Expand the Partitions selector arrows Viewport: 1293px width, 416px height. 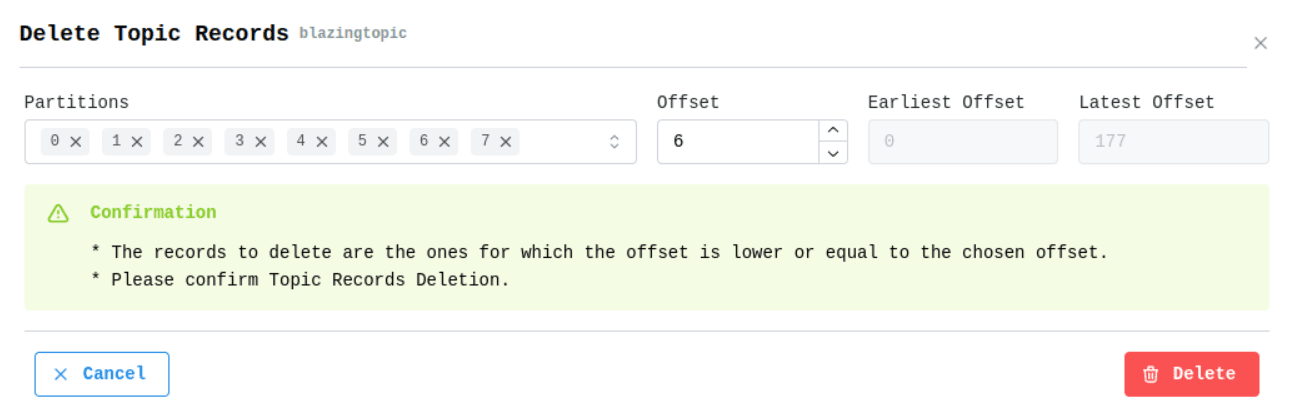click(x=615, y=142)
